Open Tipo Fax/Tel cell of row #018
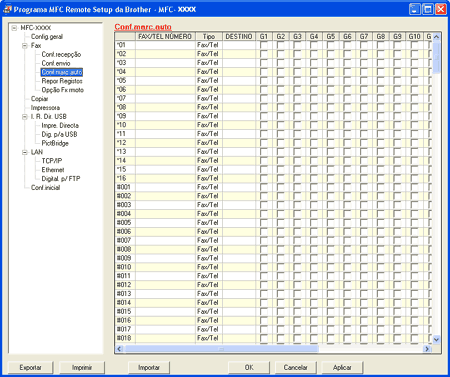The width and height of the screenshot is (450, 377). [x=209, y=338]
